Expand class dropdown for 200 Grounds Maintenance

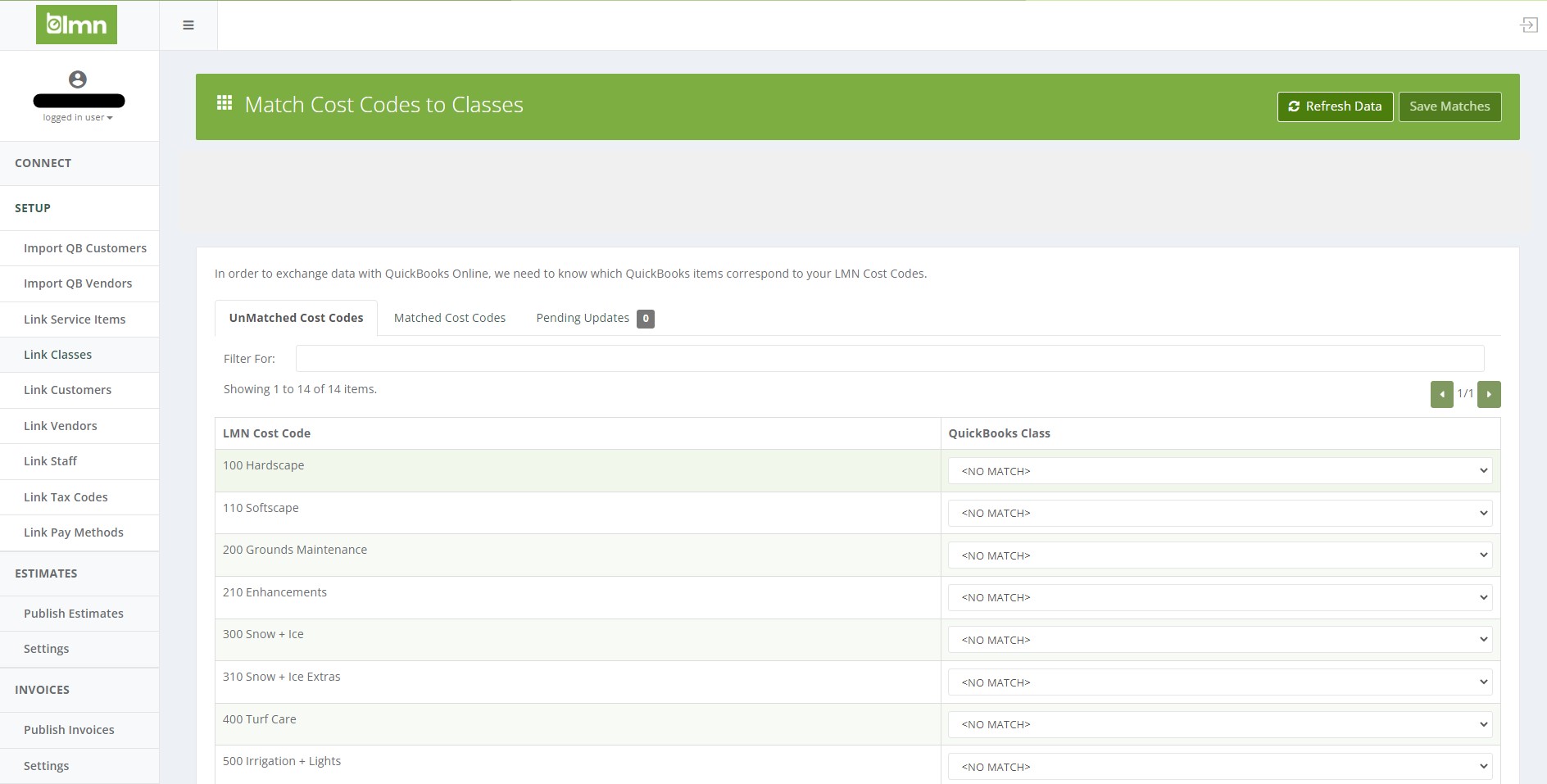pyautogui.click(x=1219, y=555)
